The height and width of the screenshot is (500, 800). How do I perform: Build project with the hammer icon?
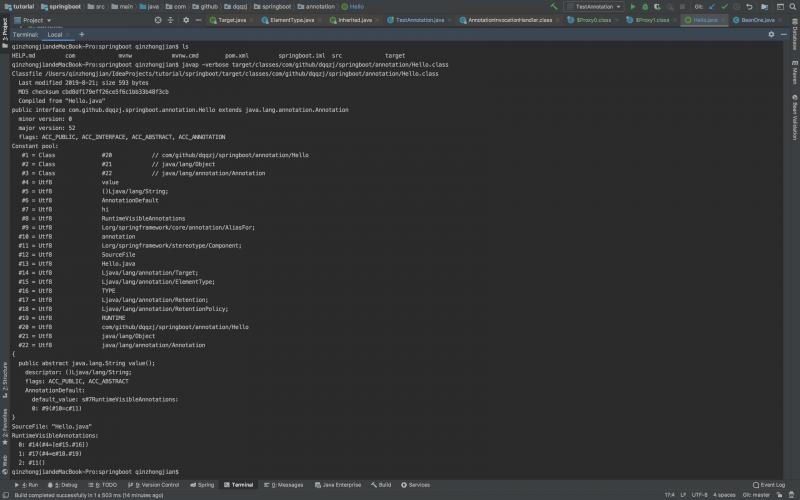pyautogui.click(x=554, y=7)
